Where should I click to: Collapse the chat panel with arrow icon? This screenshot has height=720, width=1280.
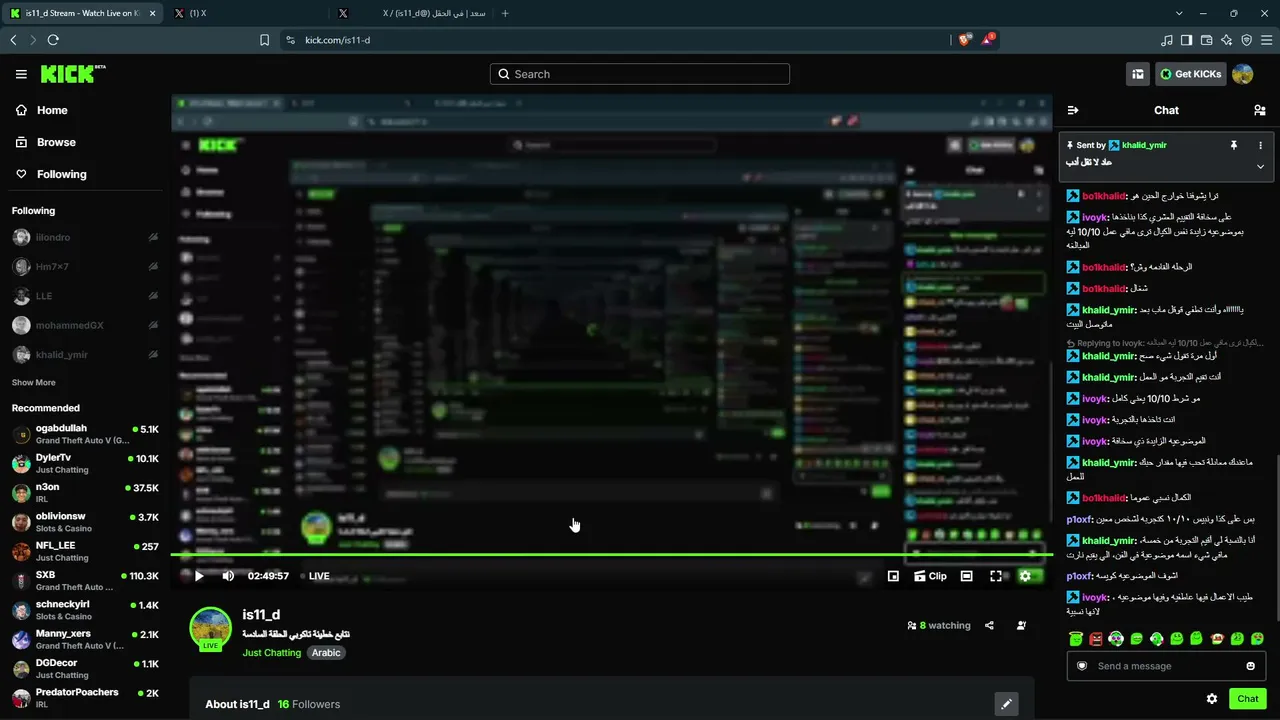[x=1073, y=110]
